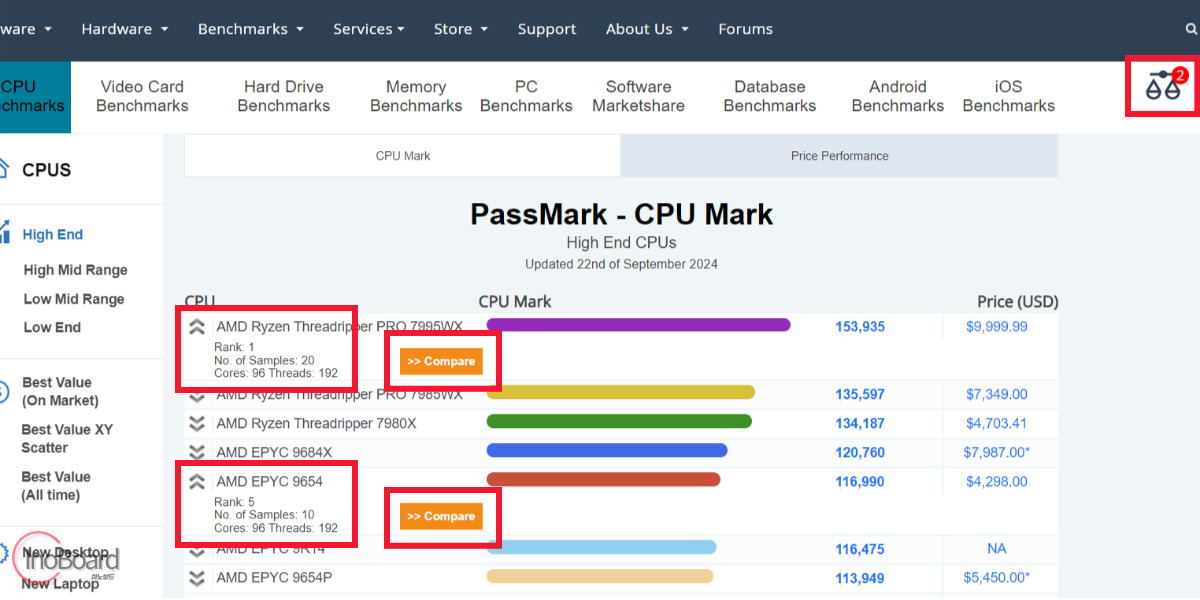Open Hard Drive Benchmarks tab
The image size is (1200, 600).
tap(284, 96)
